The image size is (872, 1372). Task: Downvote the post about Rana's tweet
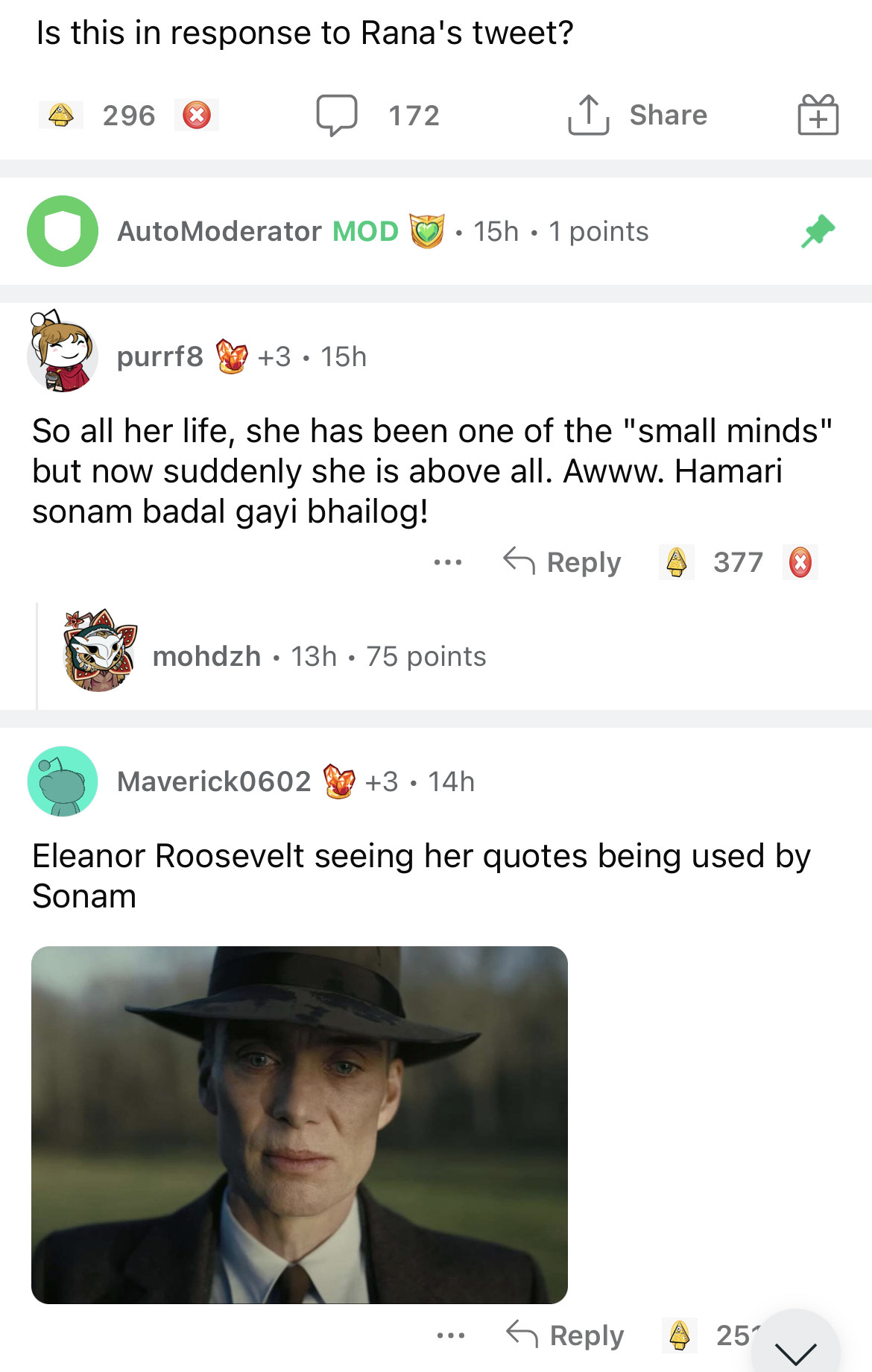(197, 116)
